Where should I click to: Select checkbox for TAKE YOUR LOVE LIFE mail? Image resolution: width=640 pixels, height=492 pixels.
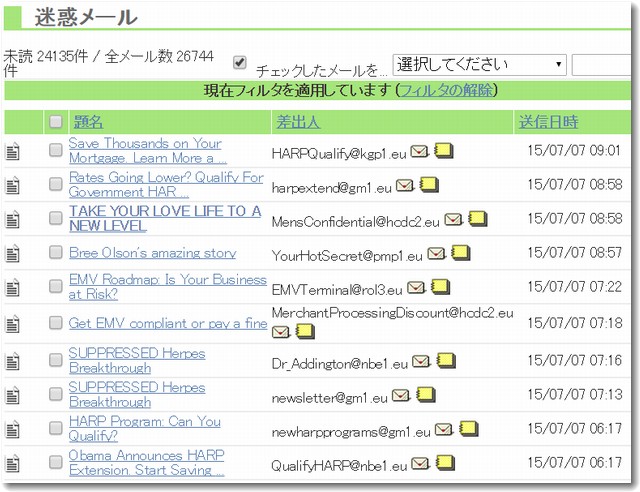coord(56,218)
